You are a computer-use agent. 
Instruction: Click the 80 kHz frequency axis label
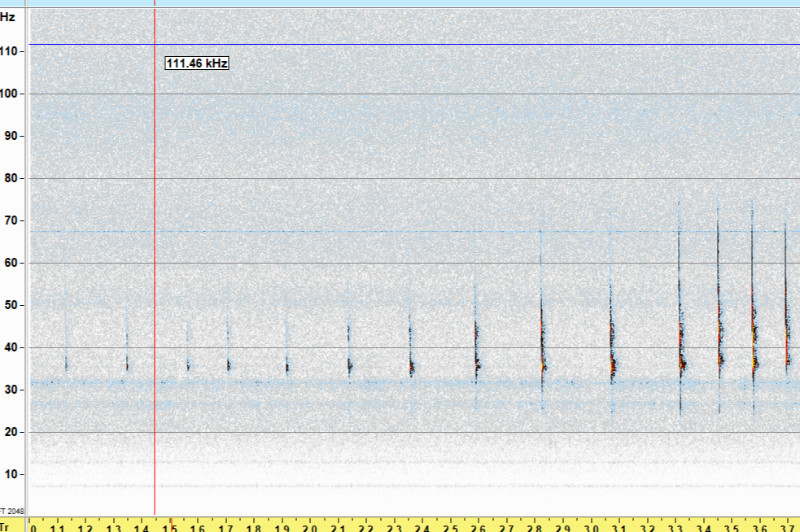click(x=13, y=179)
